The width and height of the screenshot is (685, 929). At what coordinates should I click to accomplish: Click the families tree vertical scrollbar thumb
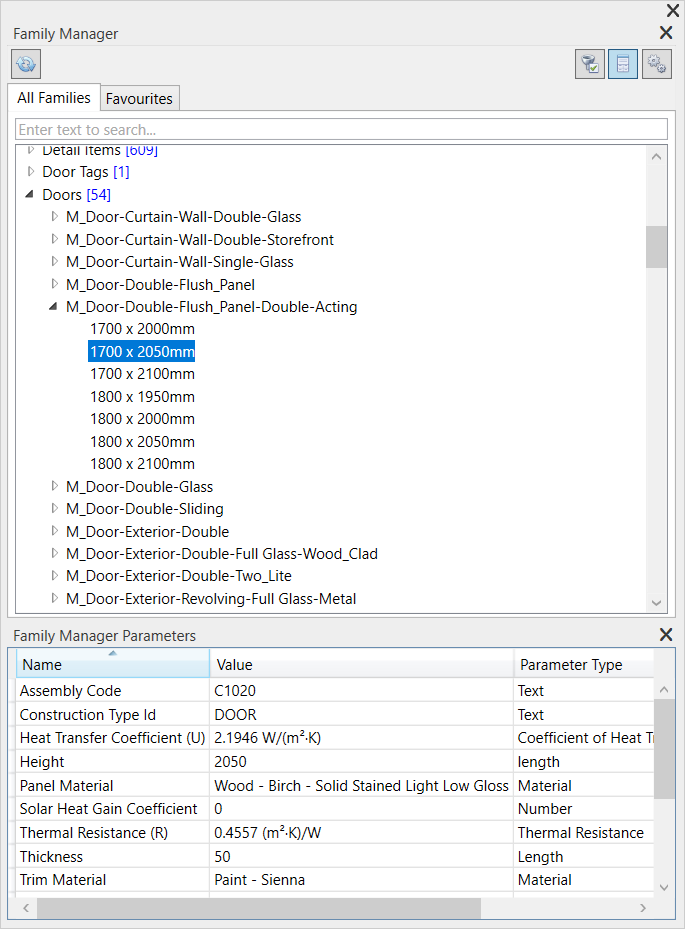coord(656,246)
